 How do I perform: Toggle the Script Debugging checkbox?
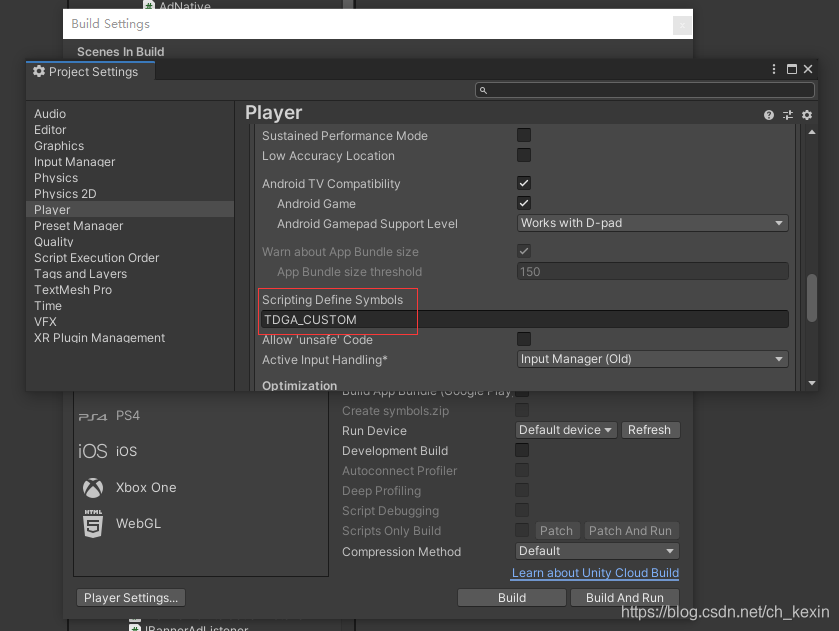click(522, 510)
